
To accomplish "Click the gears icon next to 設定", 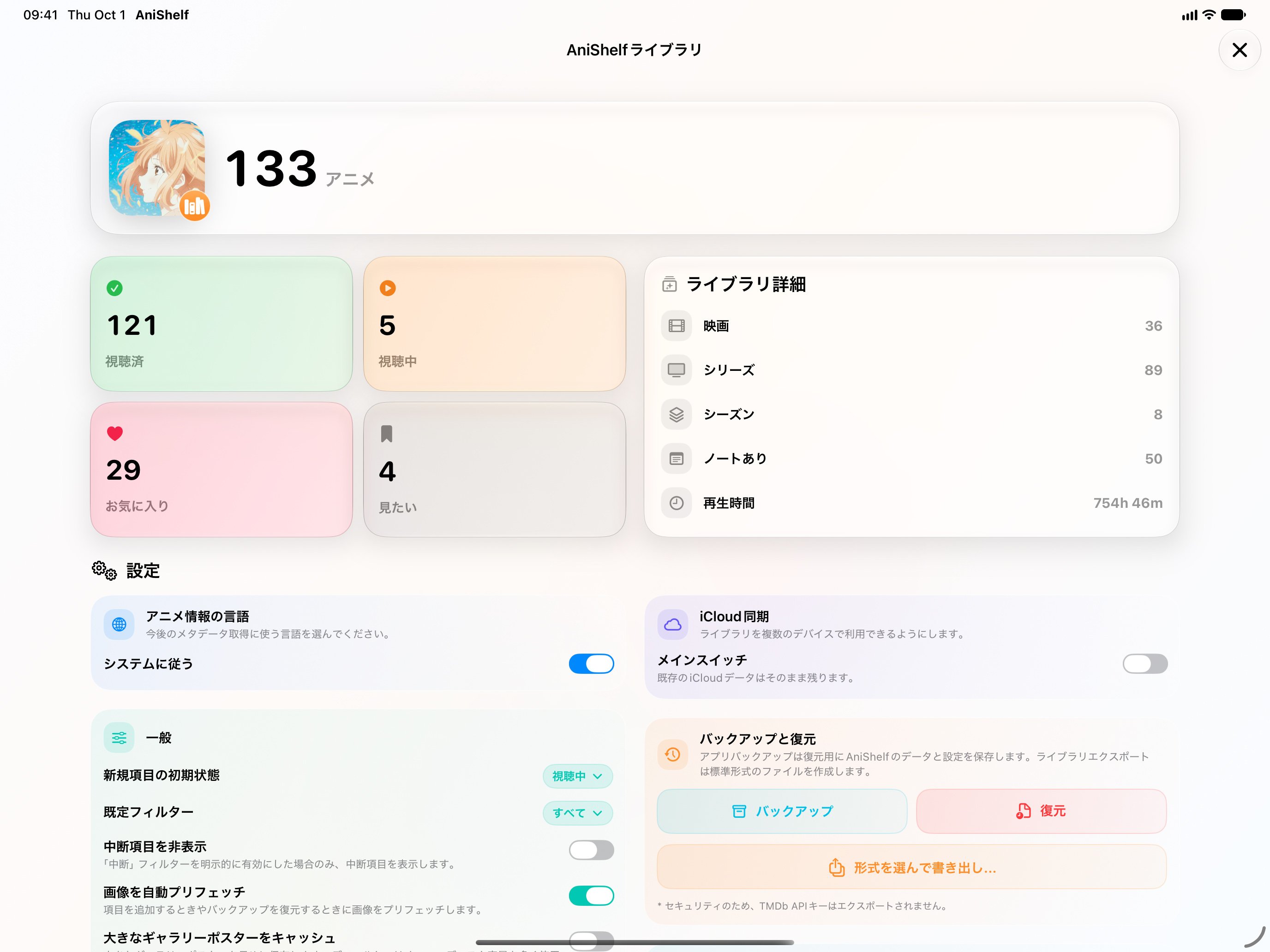I will coord(104,571).
